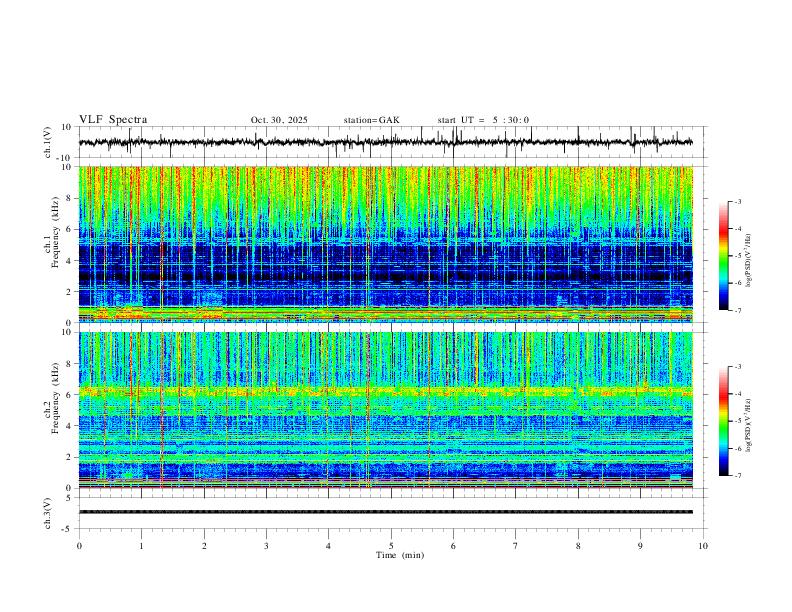This screenshot has width=792, height=612.
Task: Click the 'station=GAK' label
Action: point(371,120)
